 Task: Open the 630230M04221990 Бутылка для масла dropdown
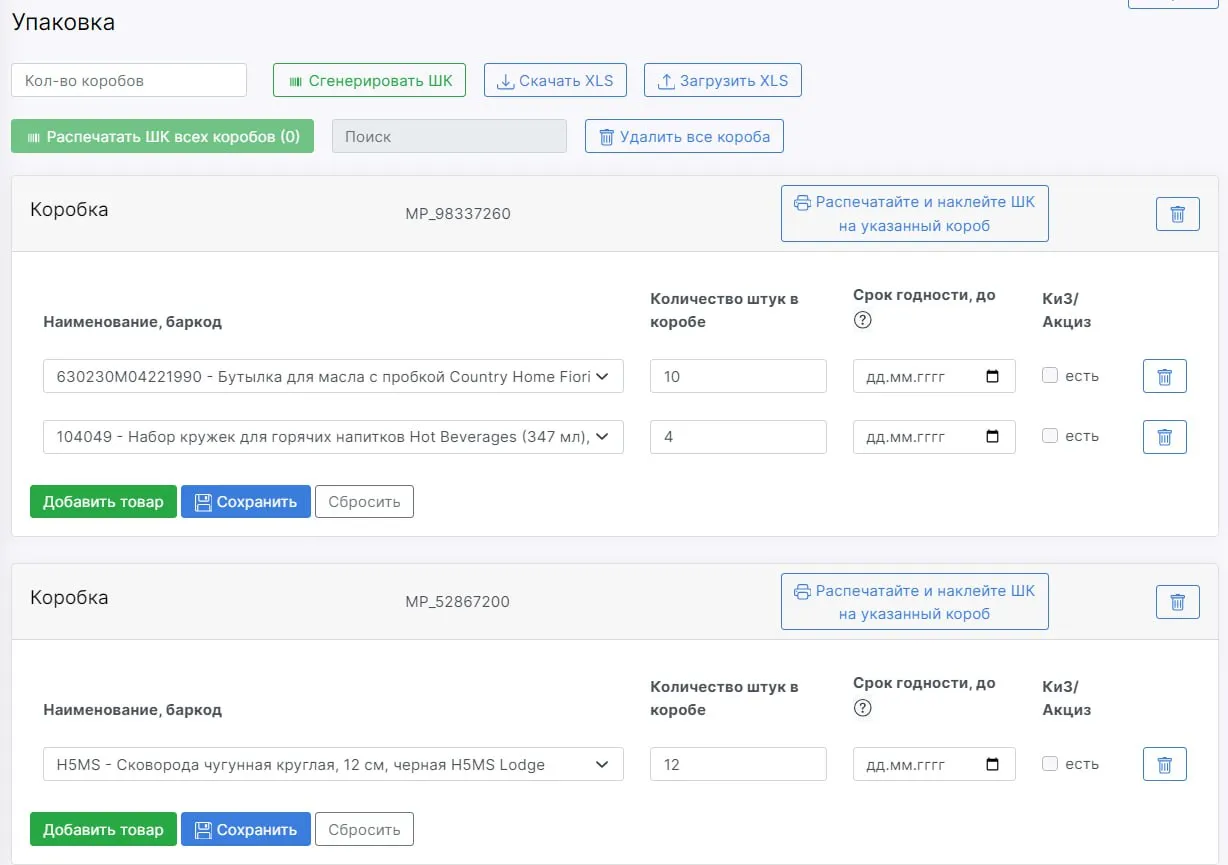tap(333, 377)
